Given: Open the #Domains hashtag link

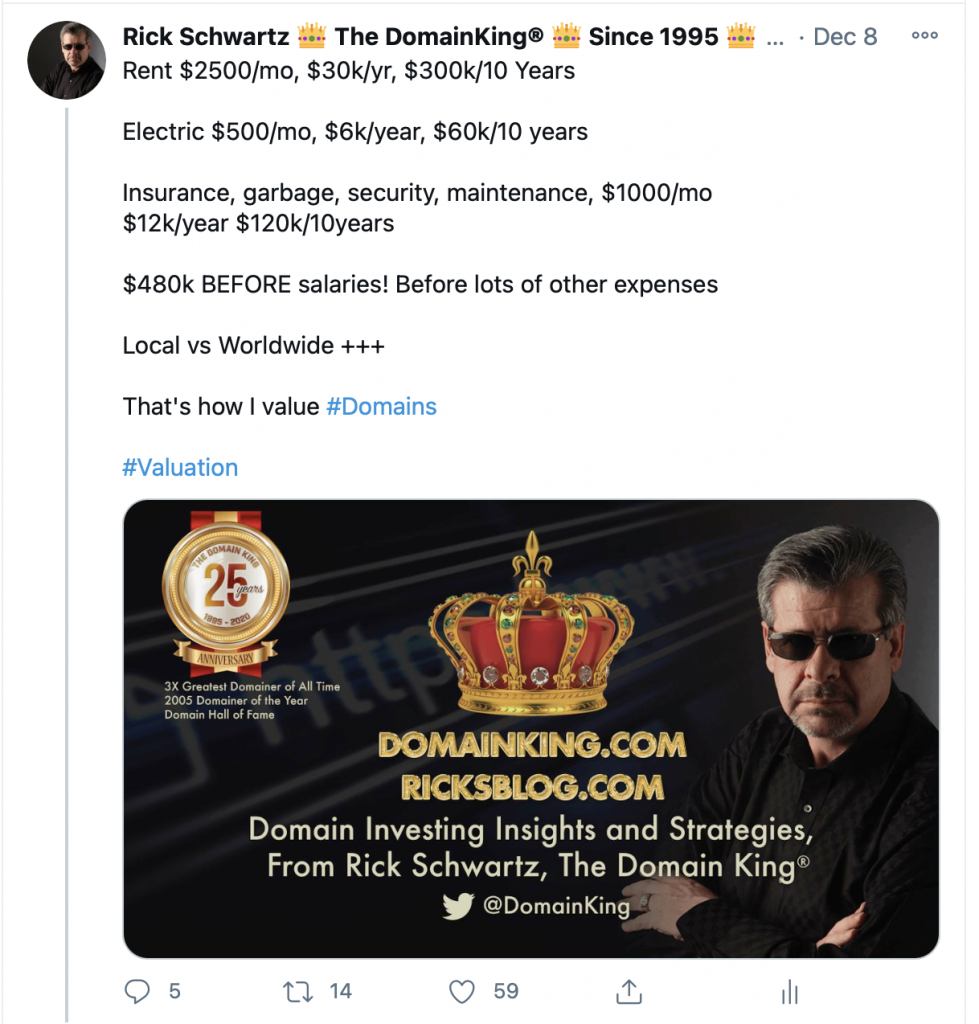Looking at the screenshot, I should (381, 406).
